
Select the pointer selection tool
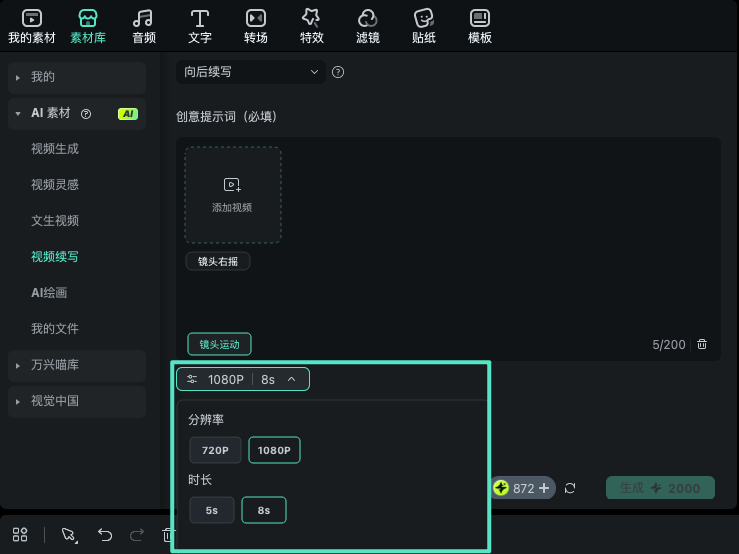tap(69, 535)
